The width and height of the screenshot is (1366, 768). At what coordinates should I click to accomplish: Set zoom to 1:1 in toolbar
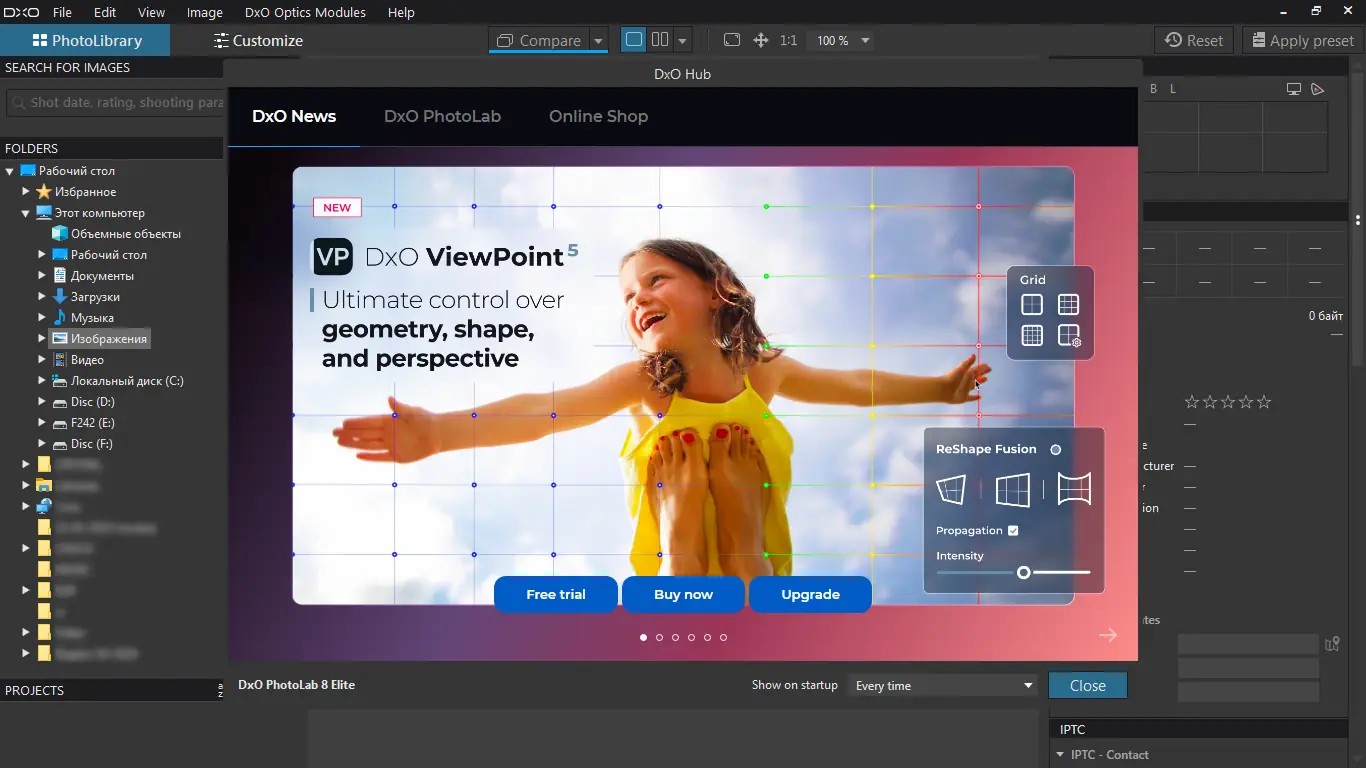pos(789,41)
